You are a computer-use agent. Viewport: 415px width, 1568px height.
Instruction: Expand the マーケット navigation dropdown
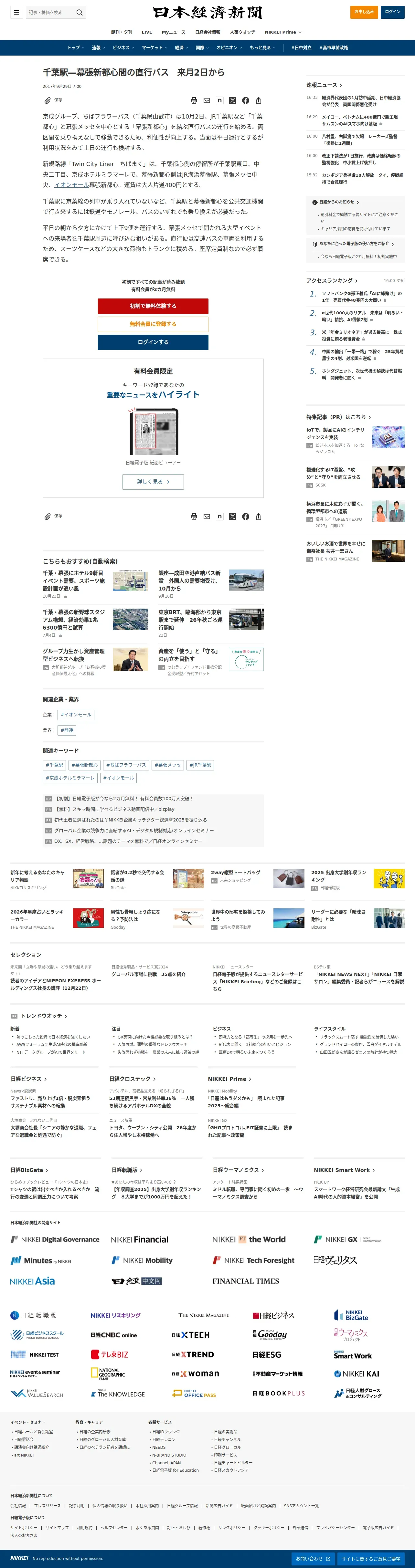[155, 47]
